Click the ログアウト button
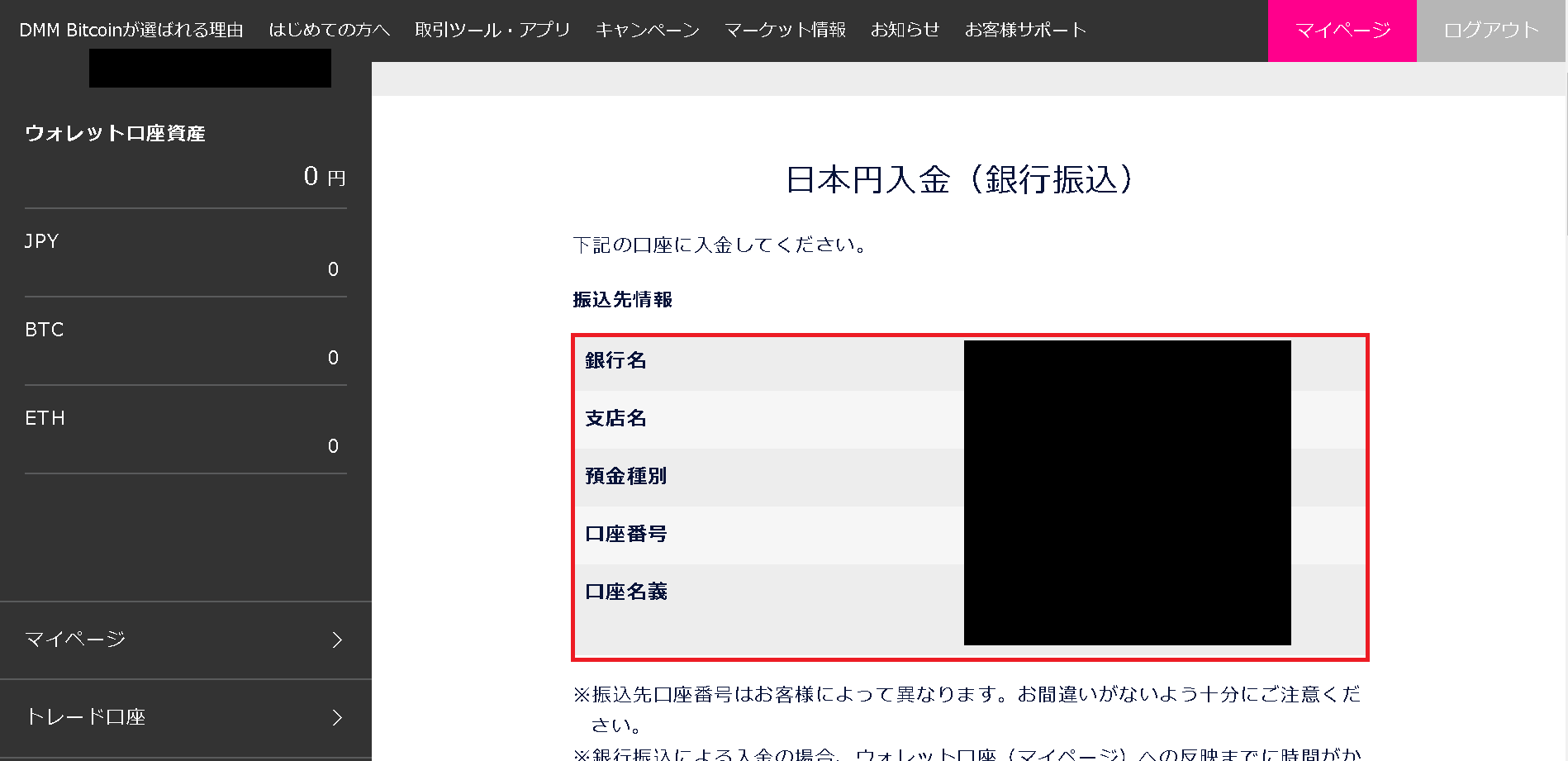 coord(1491,31)
